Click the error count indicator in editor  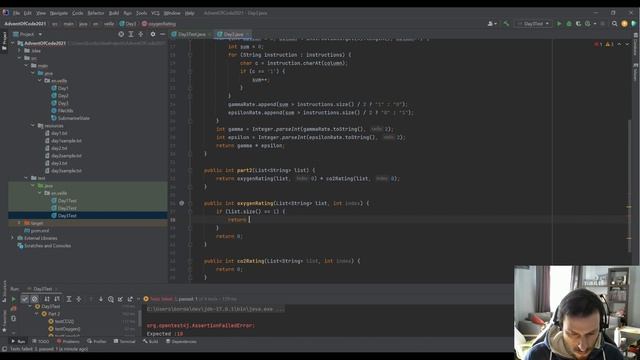pyautogui.click(x=599, y=44)
